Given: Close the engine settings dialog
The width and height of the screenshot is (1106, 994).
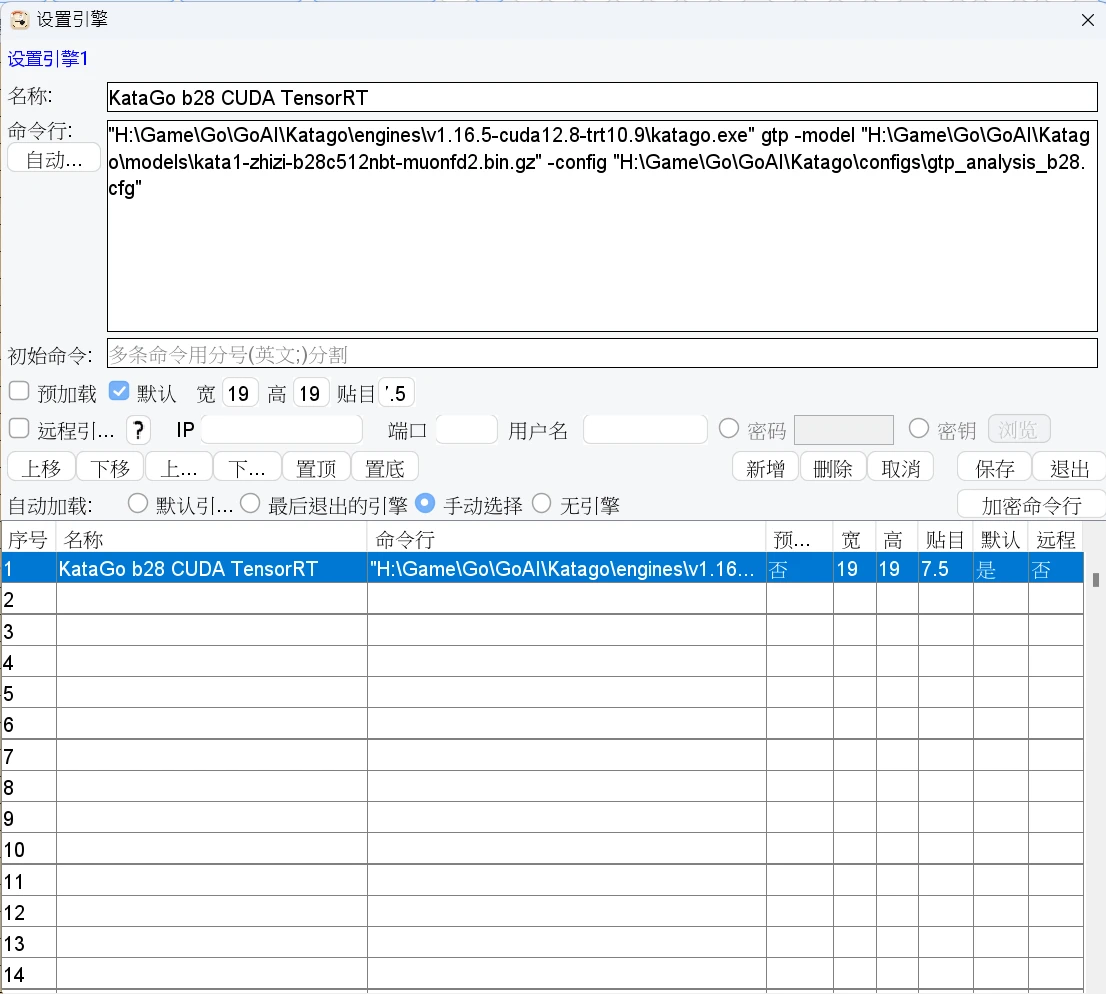Looking at the screenshot, I should click(x=1088, y=20).
